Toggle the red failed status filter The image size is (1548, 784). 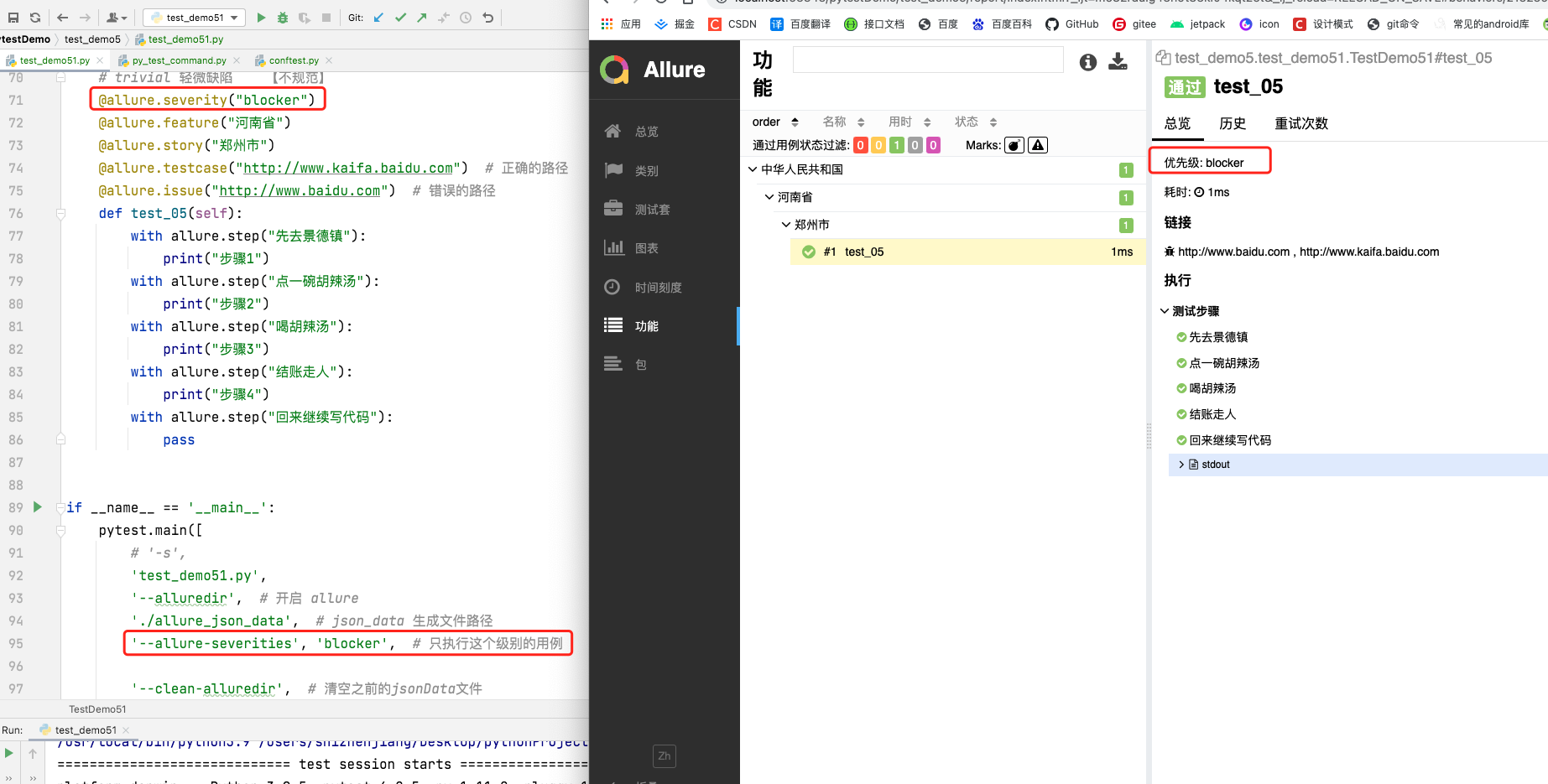(861, 145)
